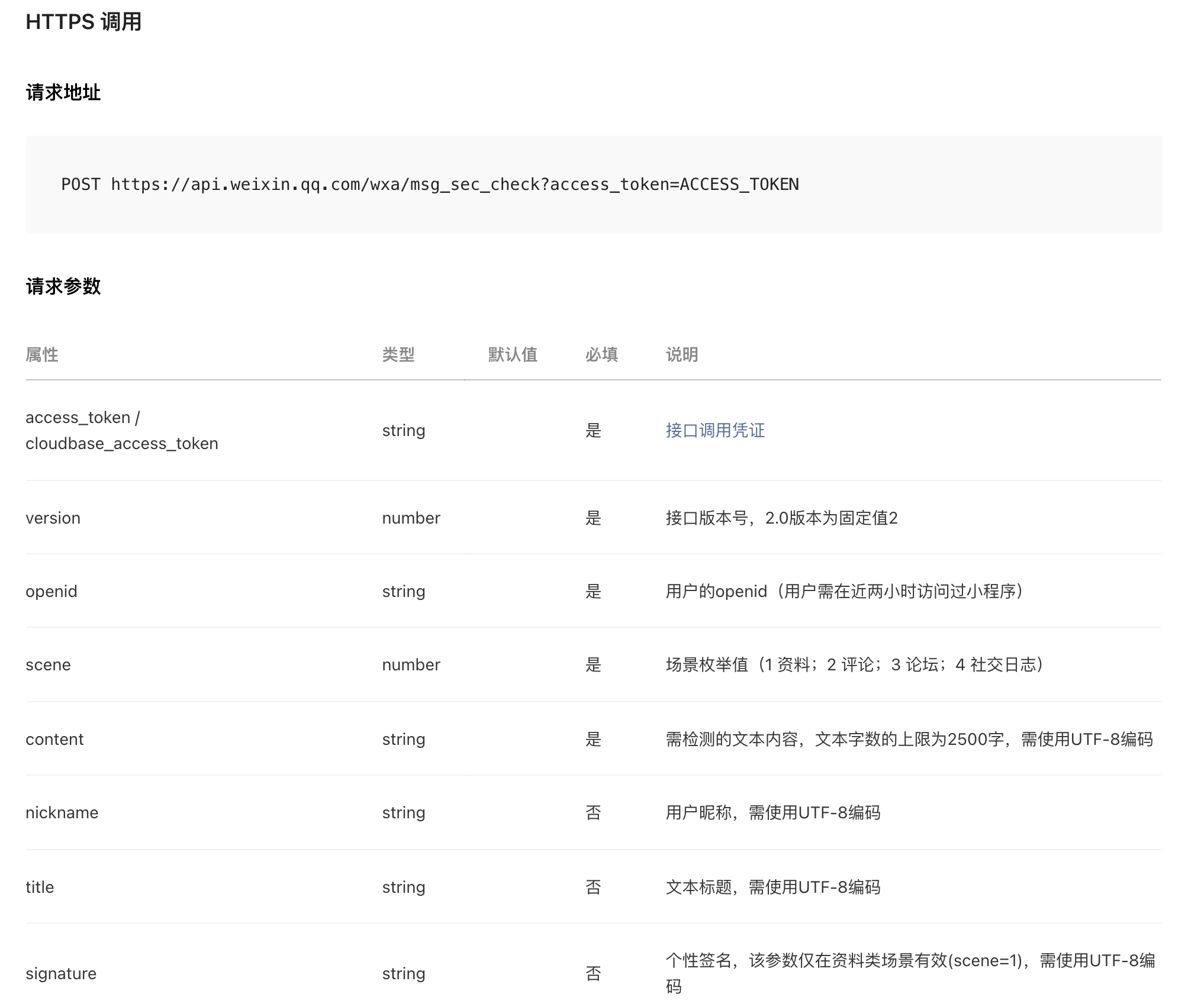Select the openid attribute cell
This screenshot has height=1007, width=1204.
coord(51,591)
